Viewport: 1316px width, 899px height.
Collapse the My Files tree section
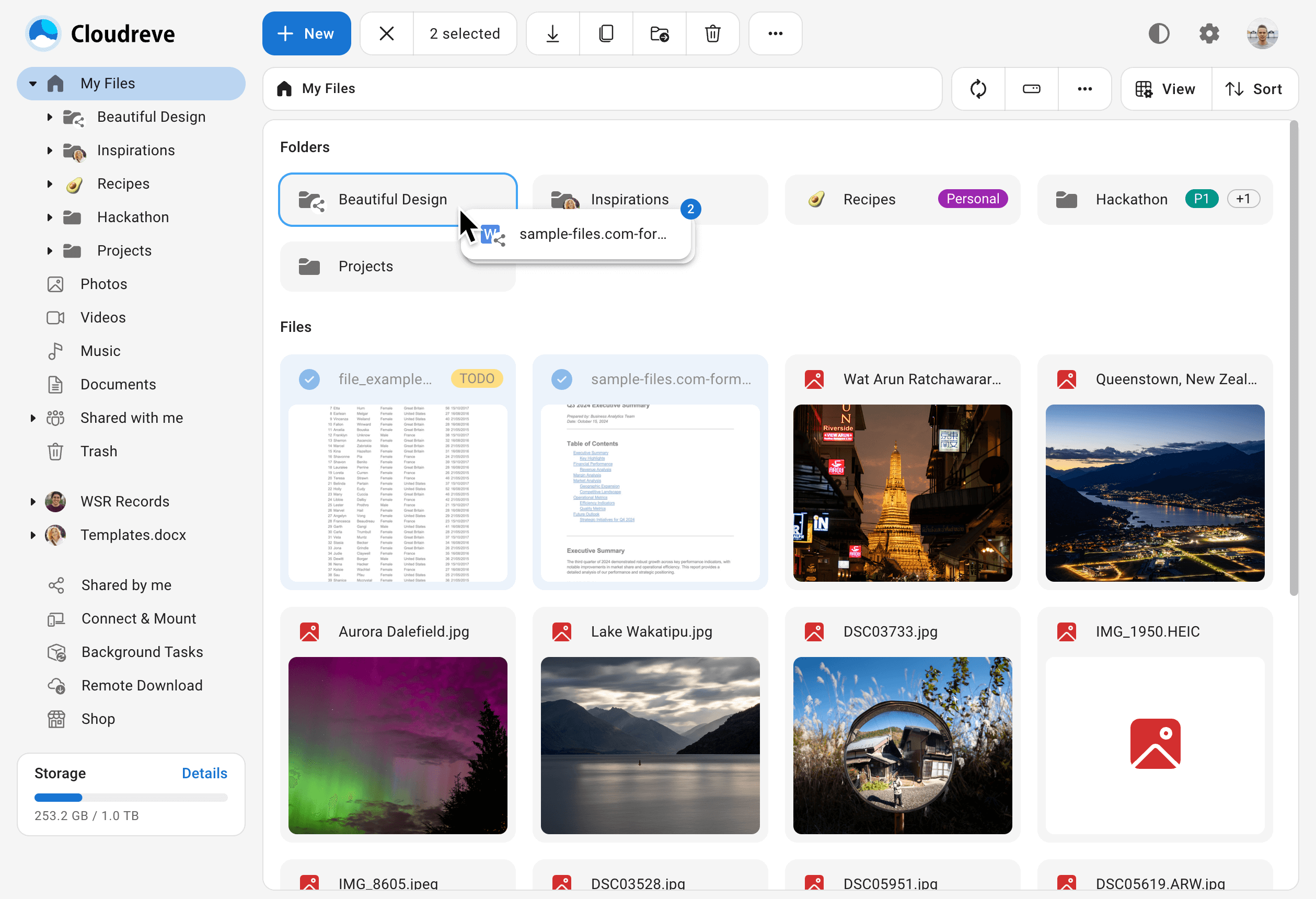[x=32, y=83]
